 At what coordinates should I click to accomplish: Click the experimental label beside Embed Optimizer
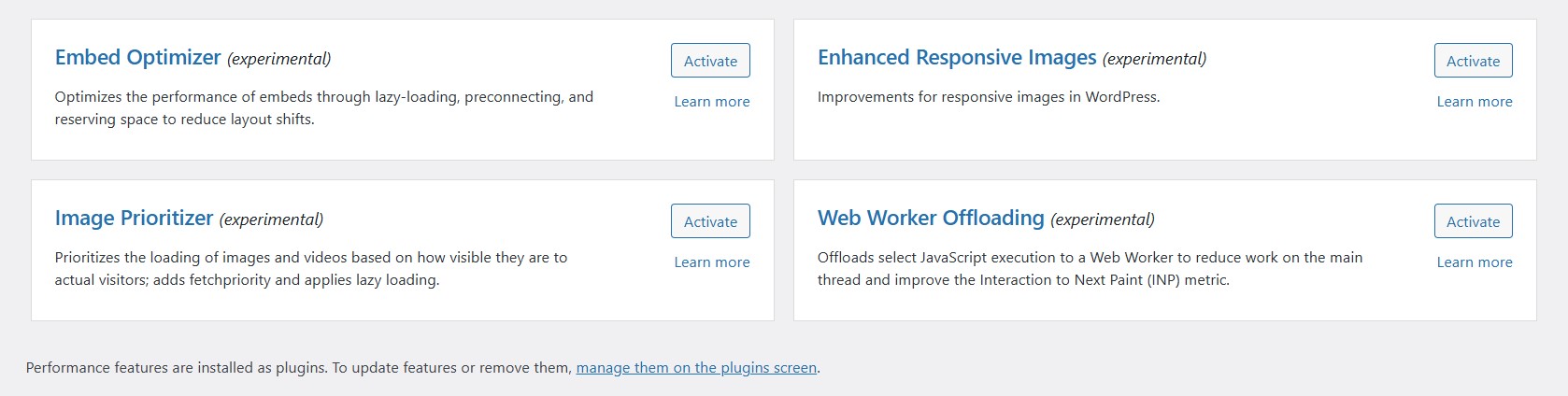(x=279, y=59)
